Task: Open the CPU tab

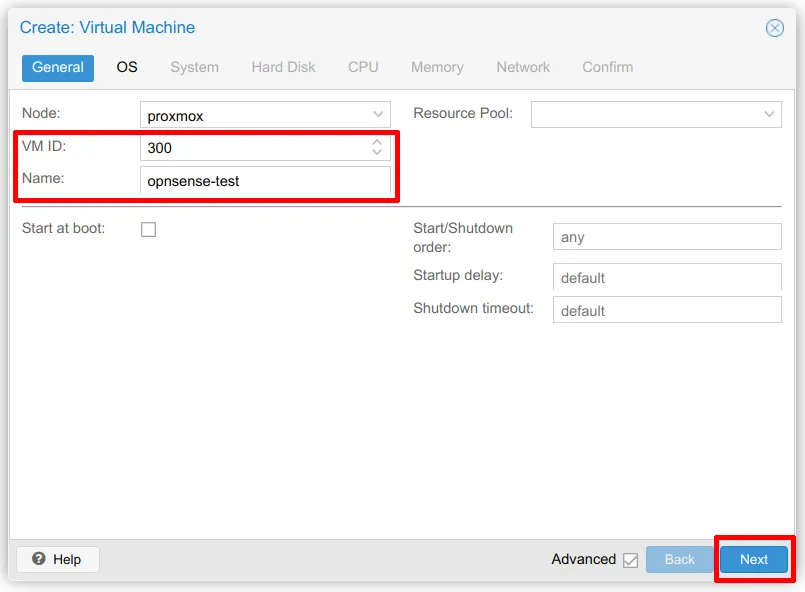Action: point(363,67)
